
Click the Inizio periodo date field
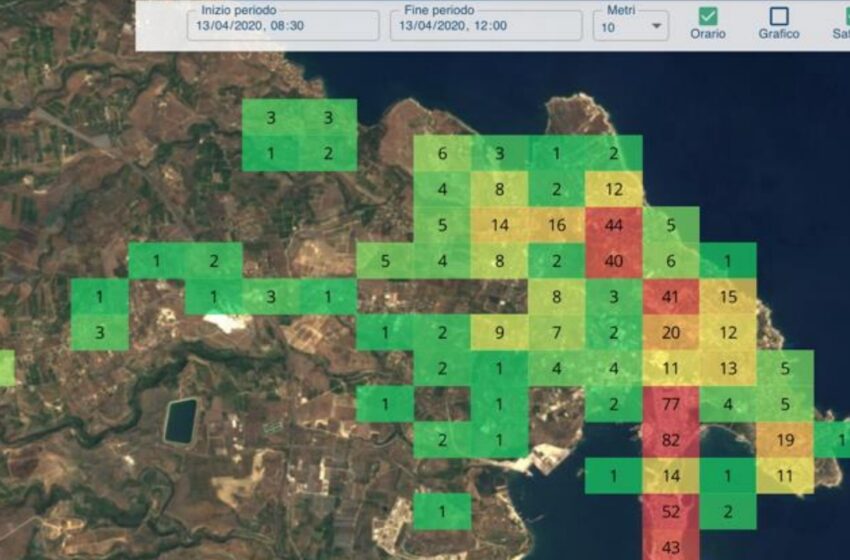coord(283,25)
